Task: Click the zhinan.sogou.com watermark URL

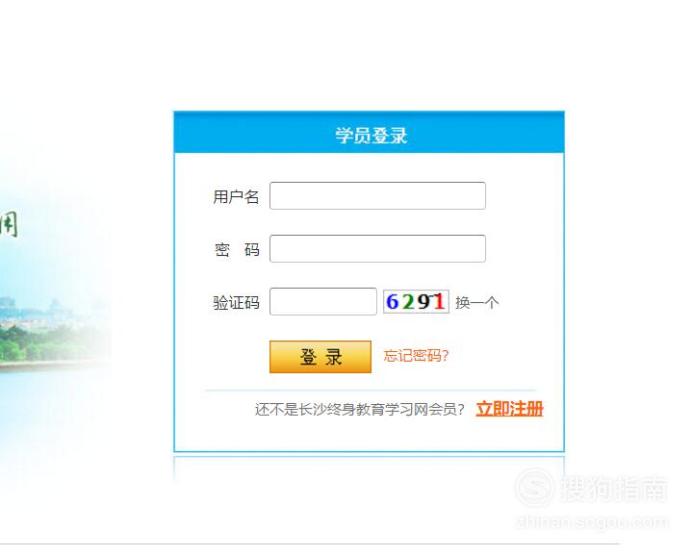Action: tap(591, 522)
